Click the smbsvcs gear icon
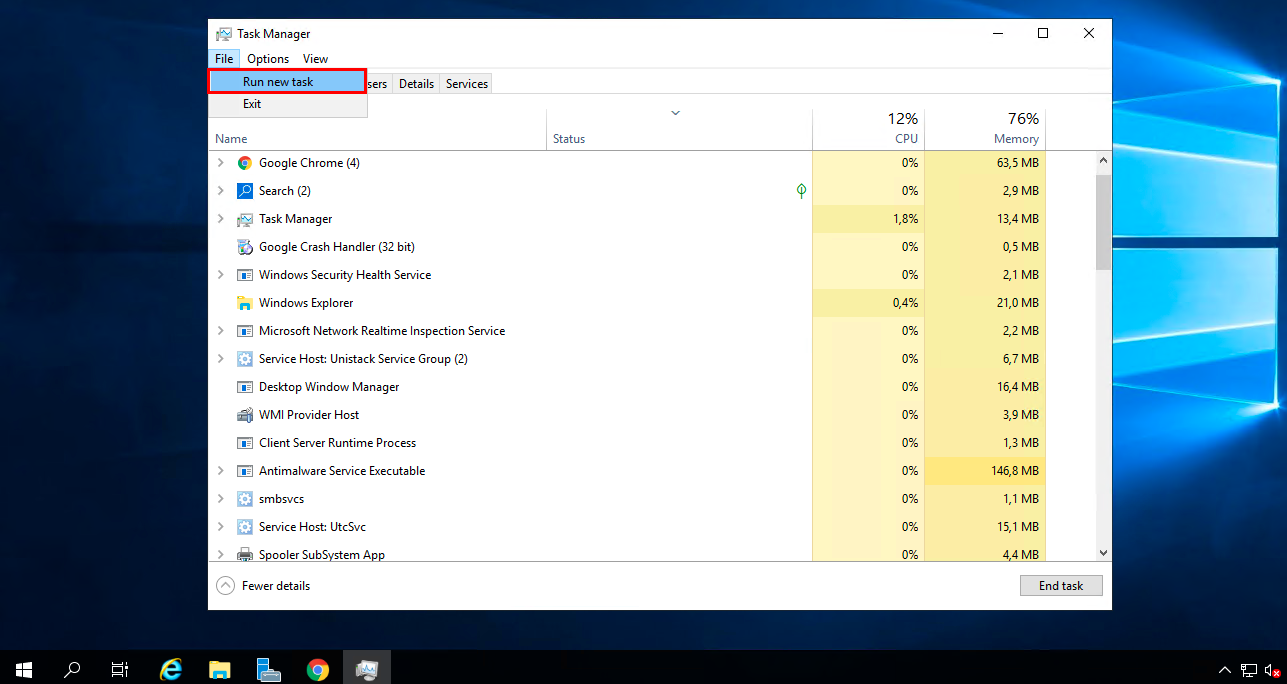The width and height of the screenshot is (1287, 684). point(245,499)
